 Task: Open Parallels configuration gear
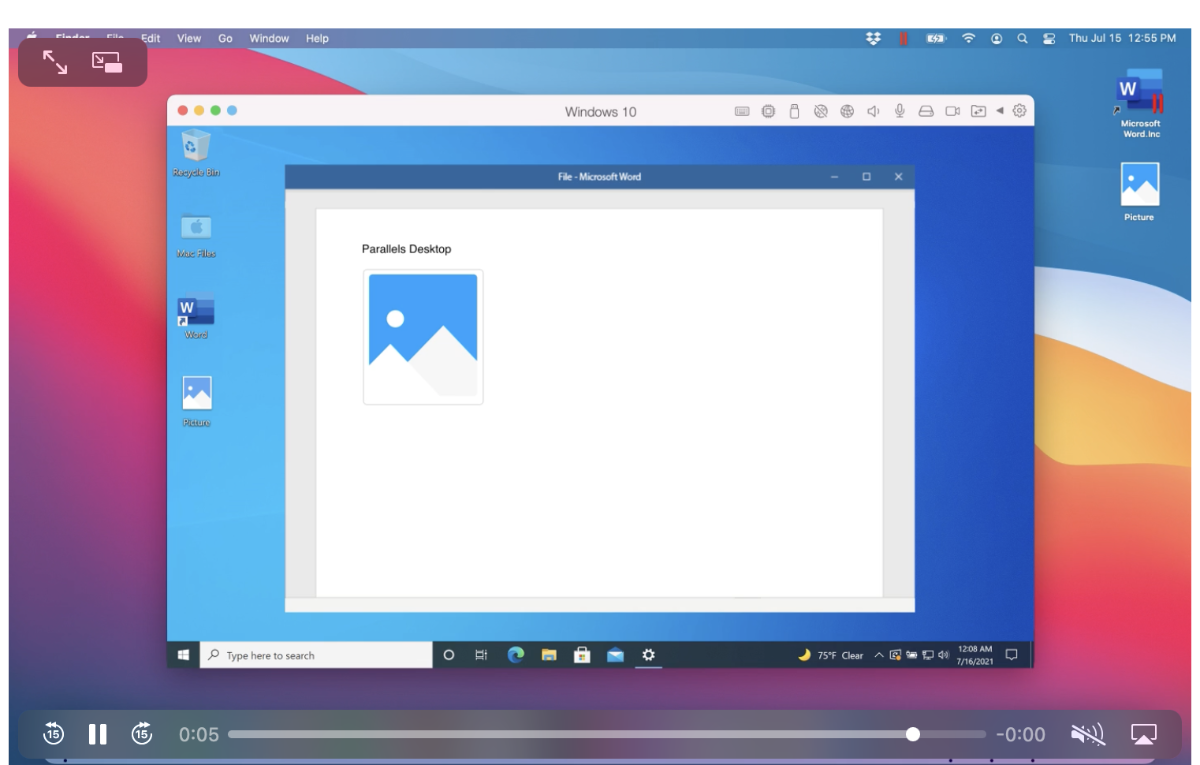pyautogui.click(x=1019, y=111)
